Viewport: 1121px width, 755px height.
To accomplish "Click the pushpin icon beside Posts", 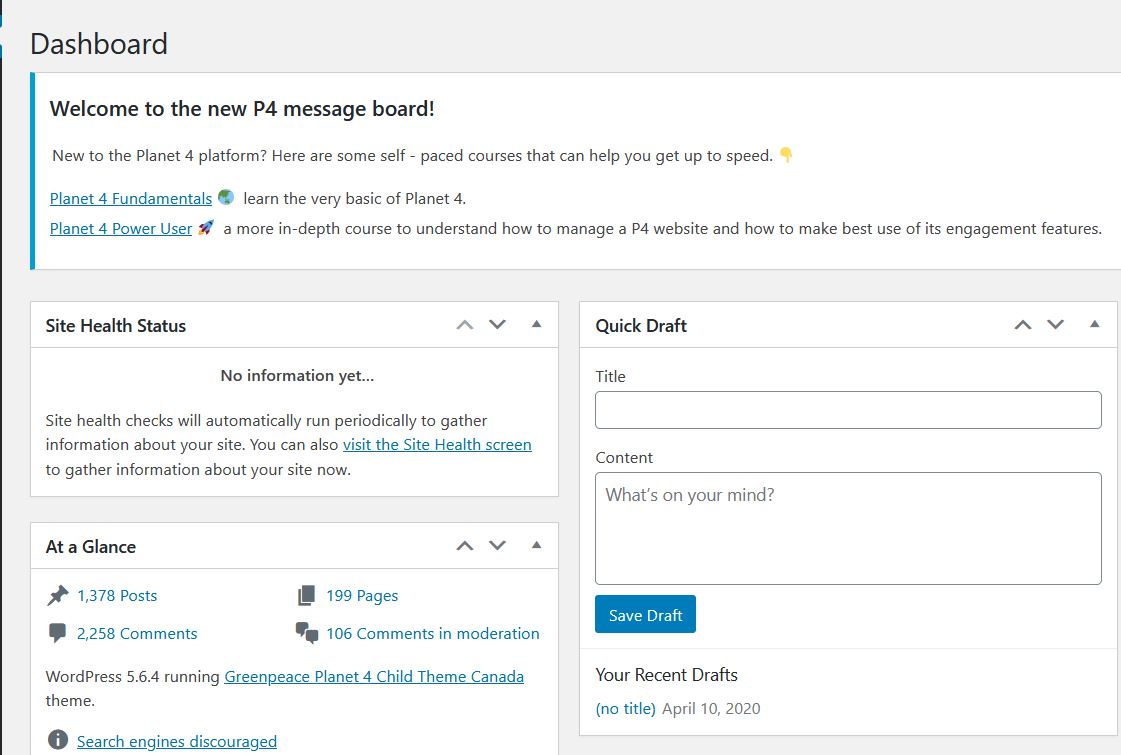I will (57, 596).
